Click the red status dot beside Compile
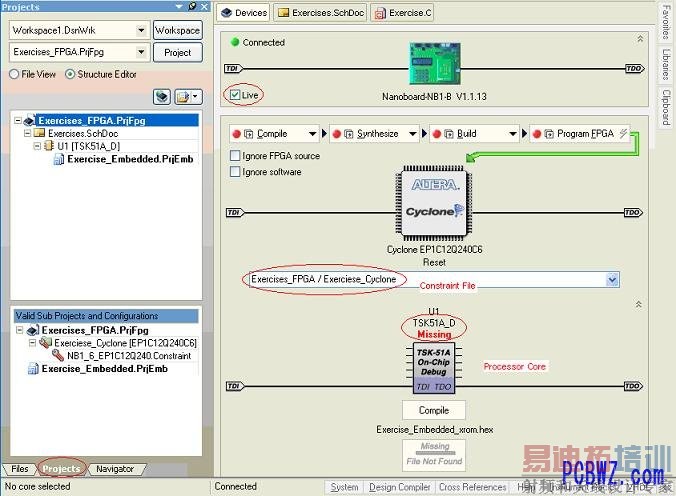676x496 pixels. point(236,134)
